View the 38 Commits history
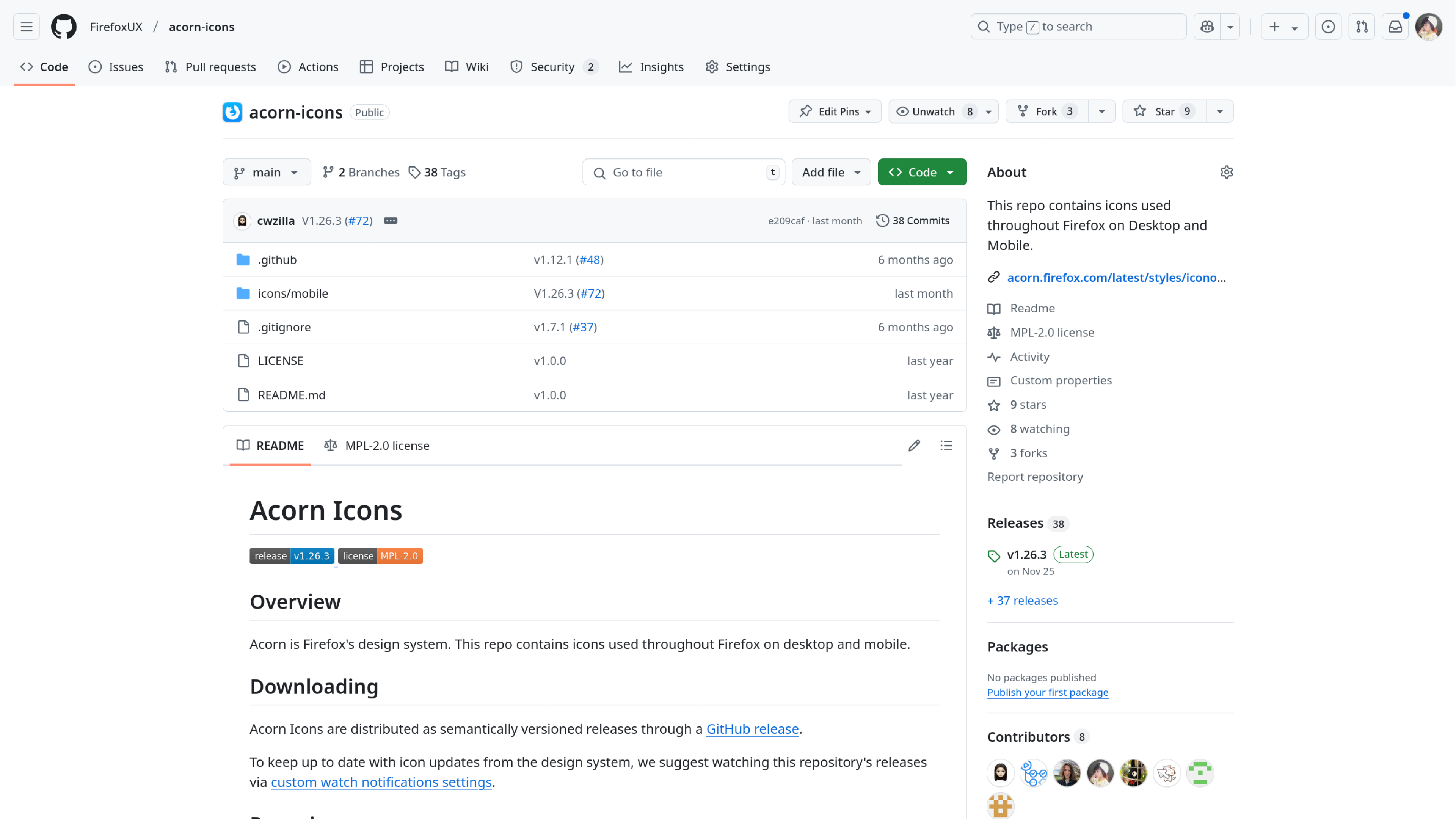The height and width of the screenshot is (819, 1456). pyautogui.click(x=913, y=221)
